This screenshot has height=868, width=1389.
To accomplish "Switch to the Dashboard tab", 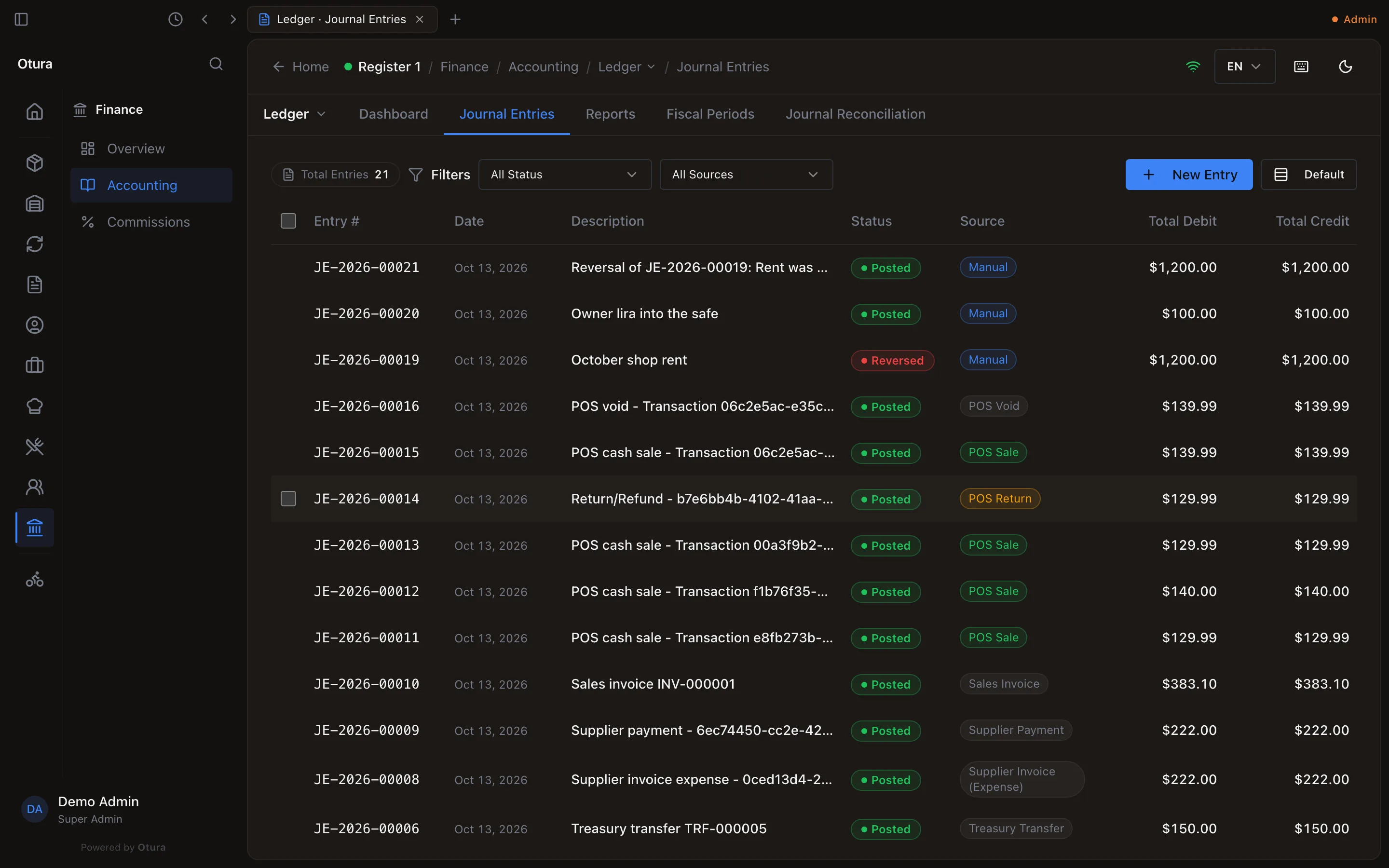I will click(393, 114).
